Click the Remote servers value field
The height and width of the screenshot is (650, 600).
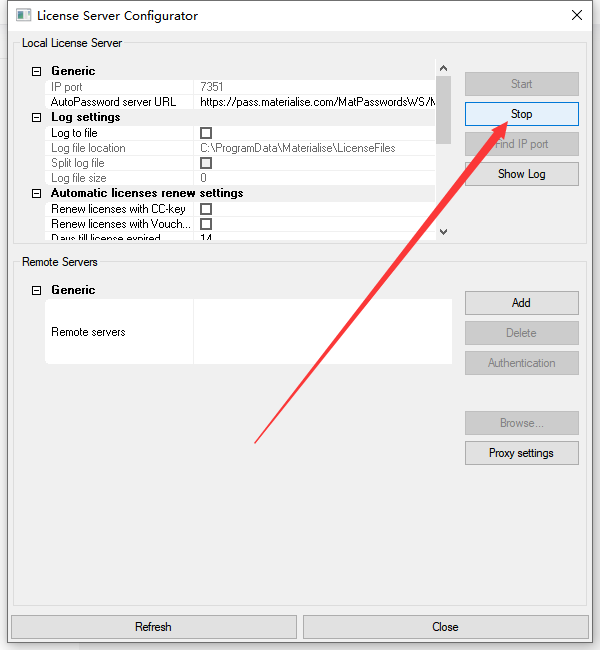pos(322,332)
